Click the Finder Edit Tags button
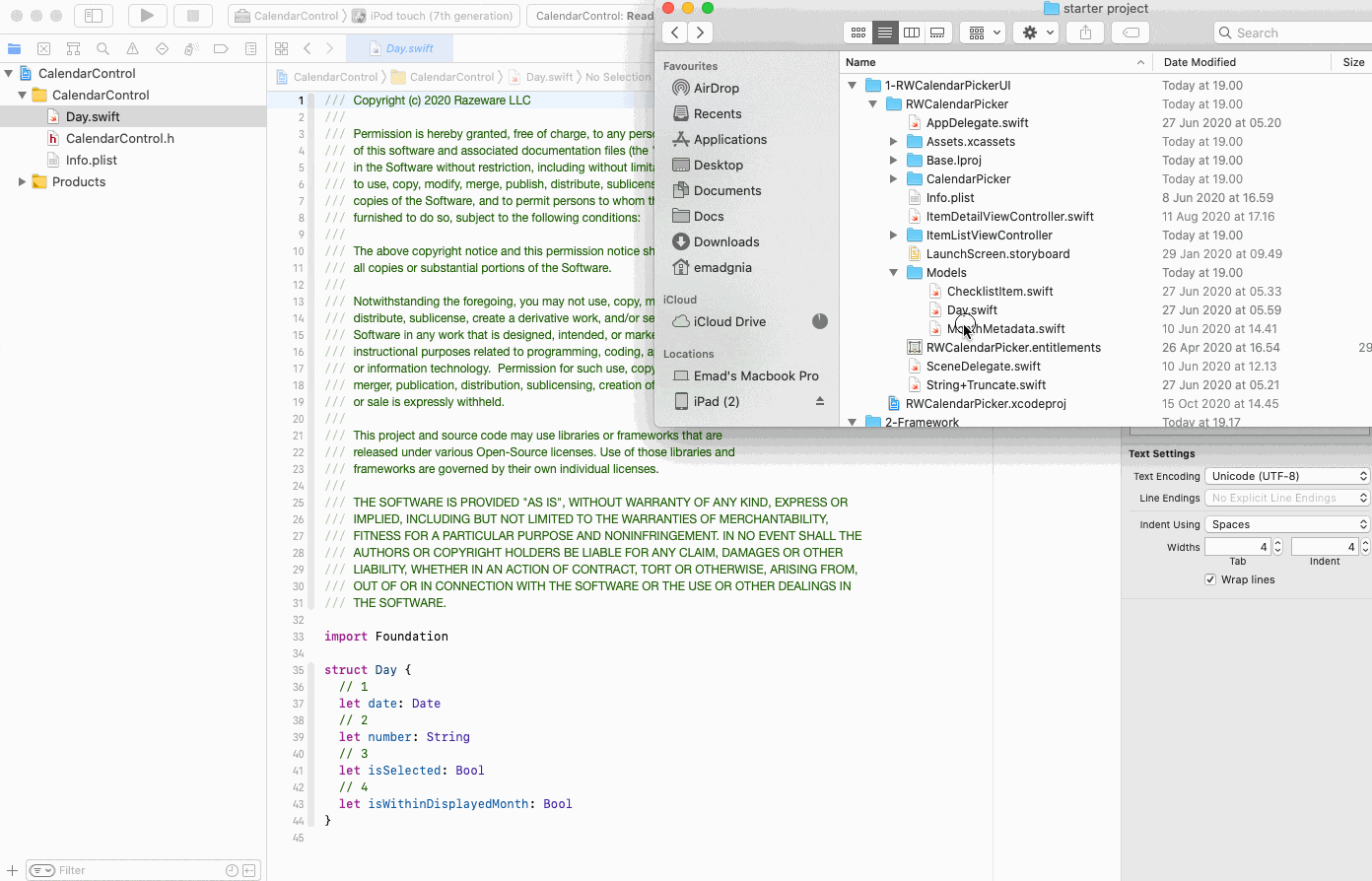 [1132, 33]
